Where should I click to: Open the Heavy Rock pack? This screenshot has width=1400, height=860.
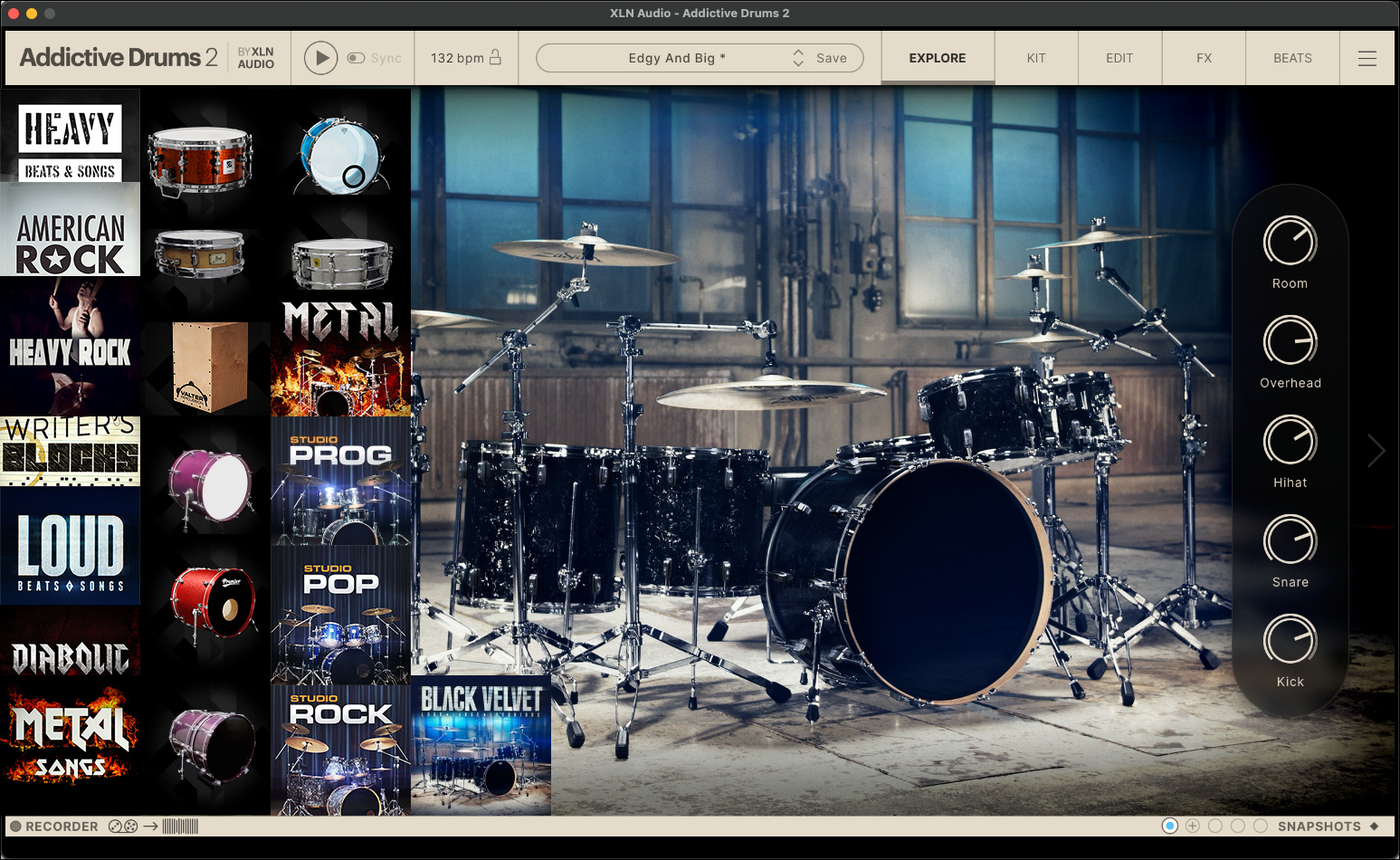[x=71, y=346]
